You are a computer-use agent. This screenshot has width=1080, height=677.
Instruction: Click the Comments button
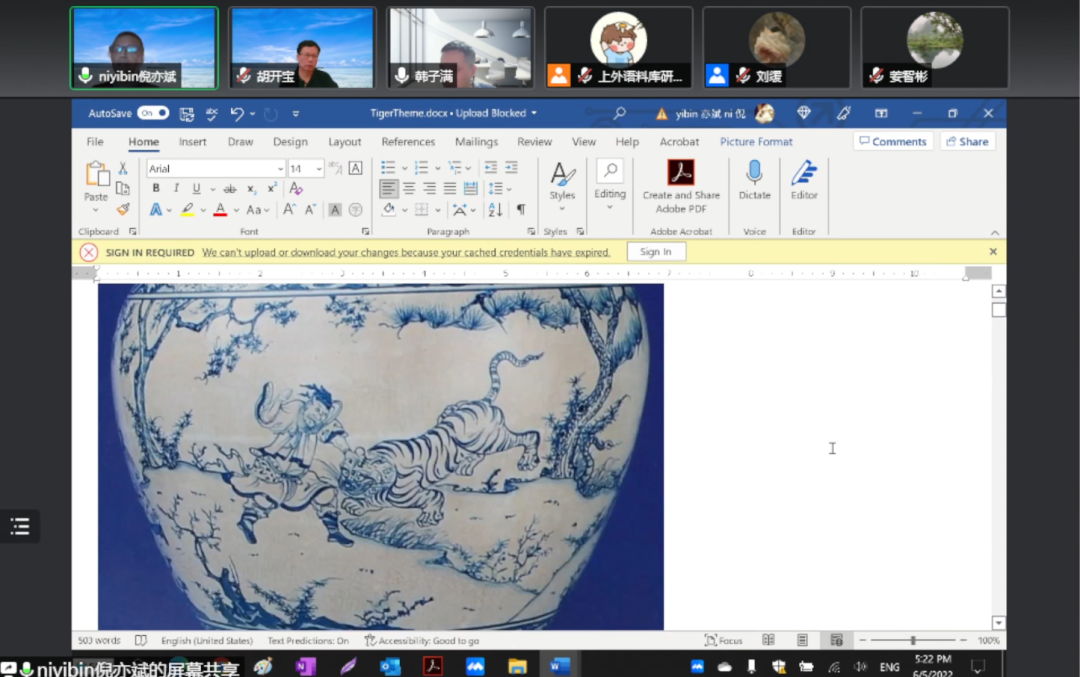[x=893, y=141]
